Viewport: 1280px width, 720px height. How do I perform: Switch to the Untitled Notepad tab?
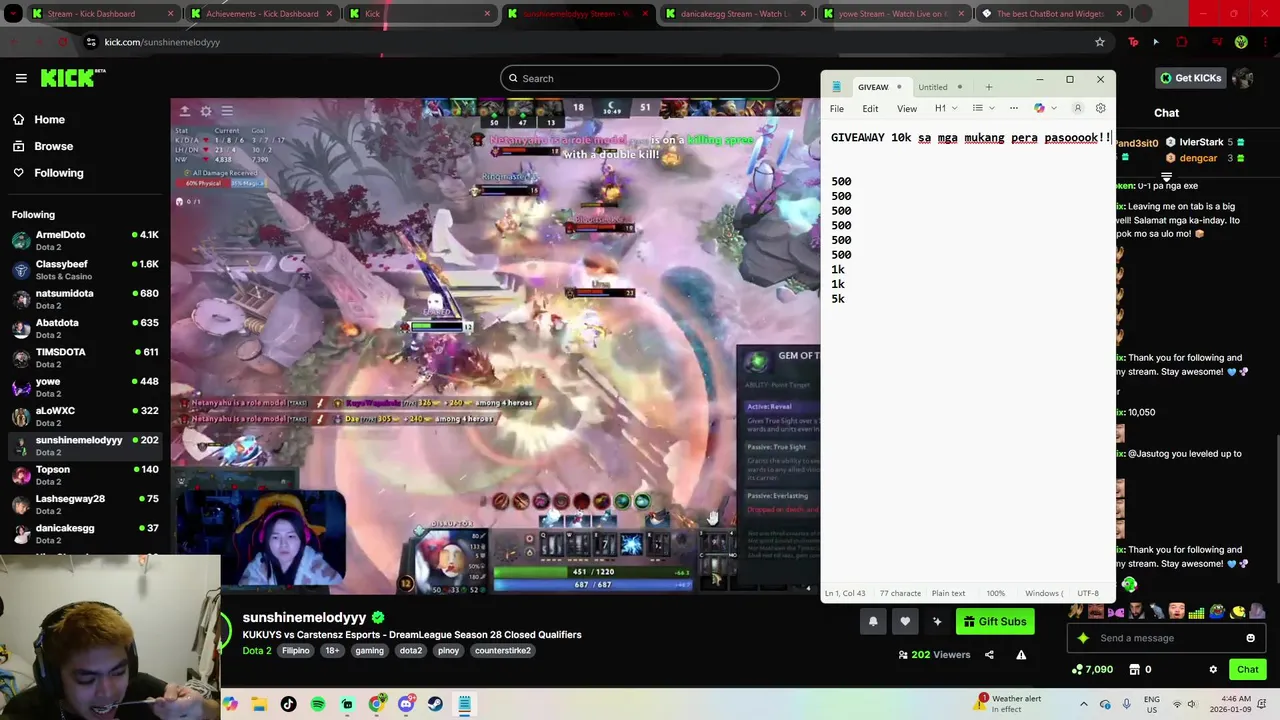(940, 87)
